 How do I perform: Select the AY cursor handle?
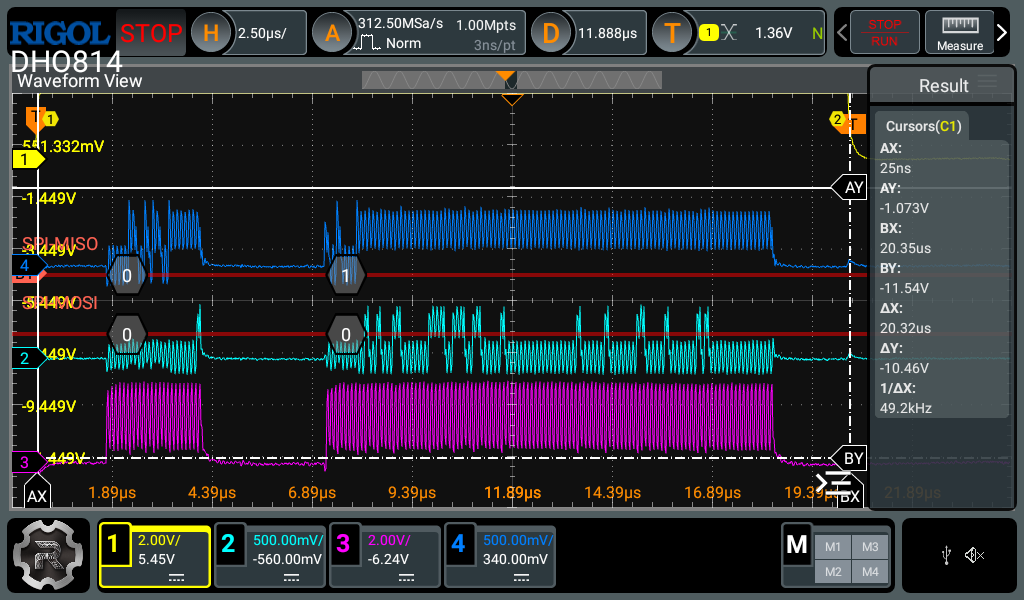[x=850, y=188]
